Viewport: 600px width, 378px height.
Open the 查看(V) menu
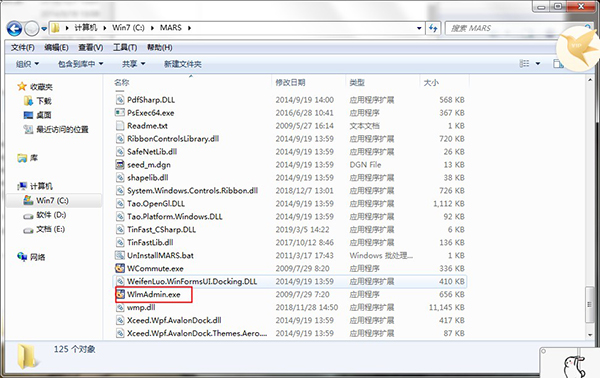tap(91, 47)
